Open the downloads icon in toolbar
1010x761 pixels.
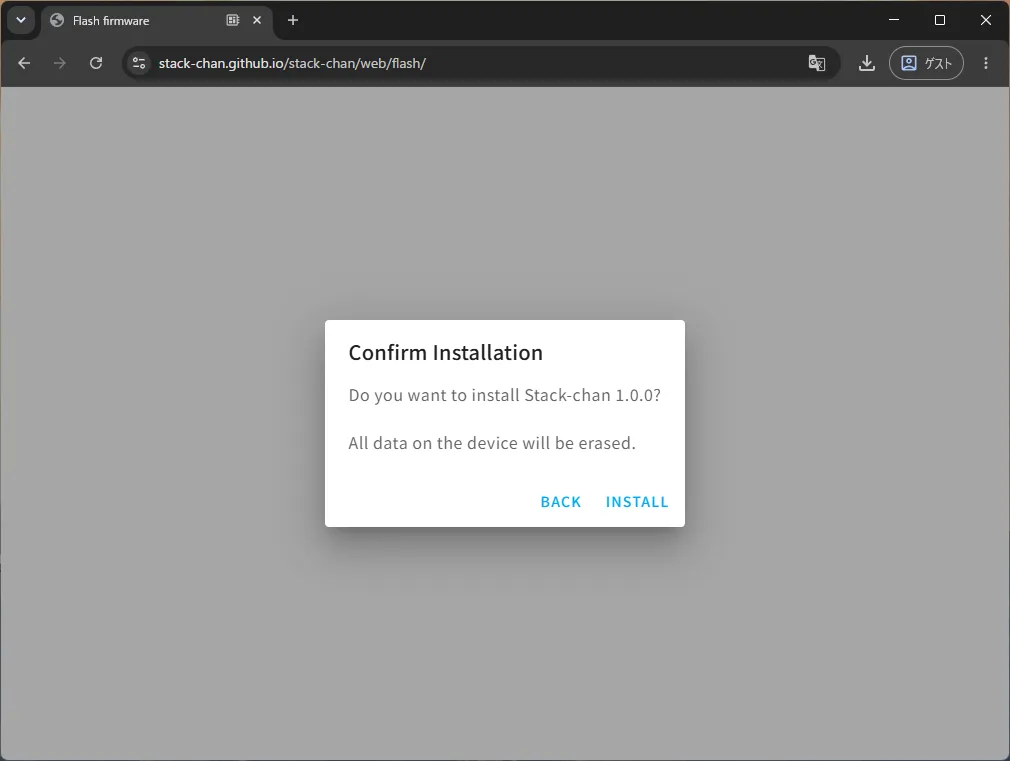[x=867, y=63]
